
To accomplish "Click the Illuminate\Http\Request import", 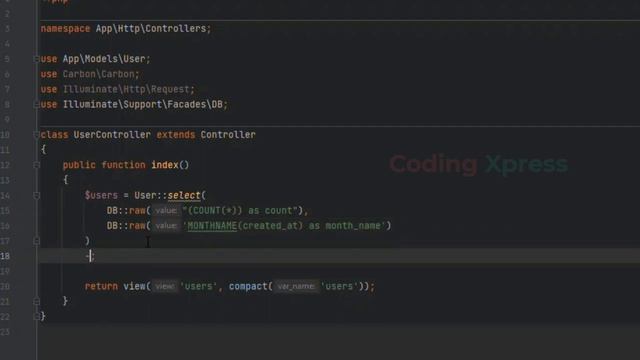I will (x=126, y=89).
